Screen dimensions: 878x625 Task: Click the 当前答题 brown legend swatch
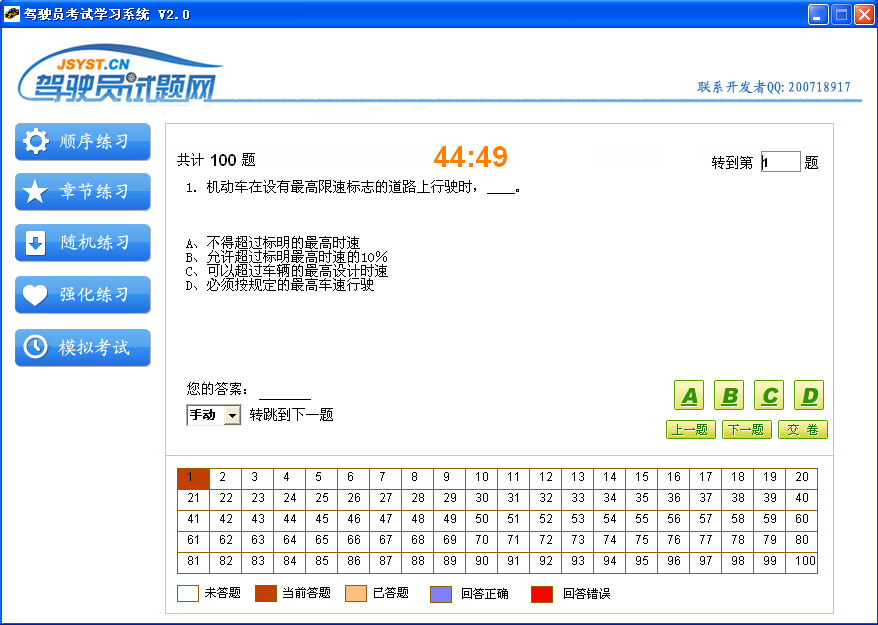tap(265, 594)
